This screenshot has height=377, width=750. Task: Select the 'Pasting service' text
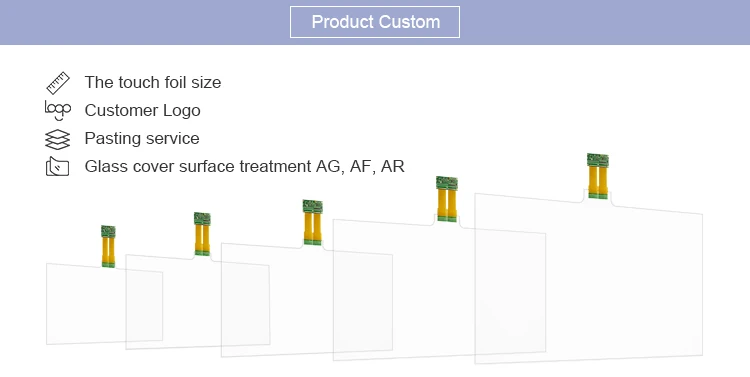click(142, 138)
